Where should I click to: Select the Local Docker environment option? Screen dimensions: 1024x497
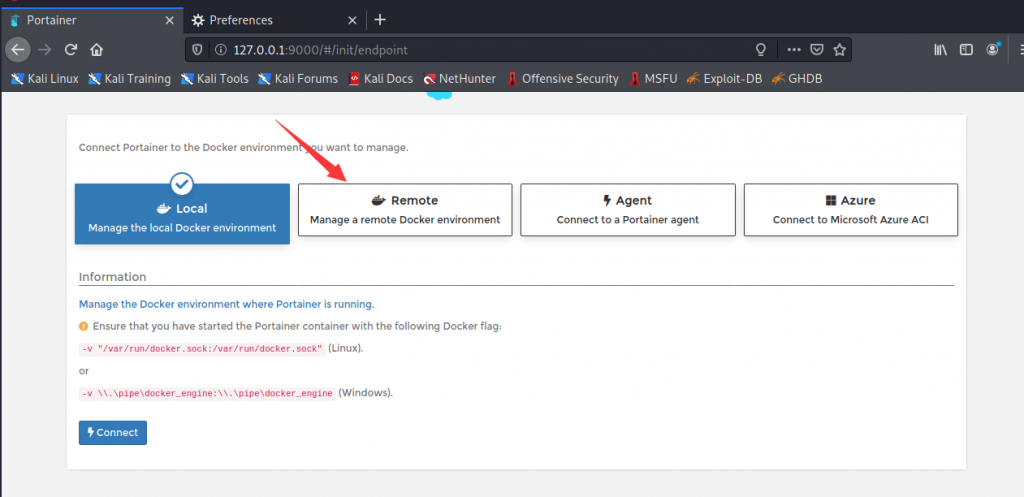click(x=182, y=214)
